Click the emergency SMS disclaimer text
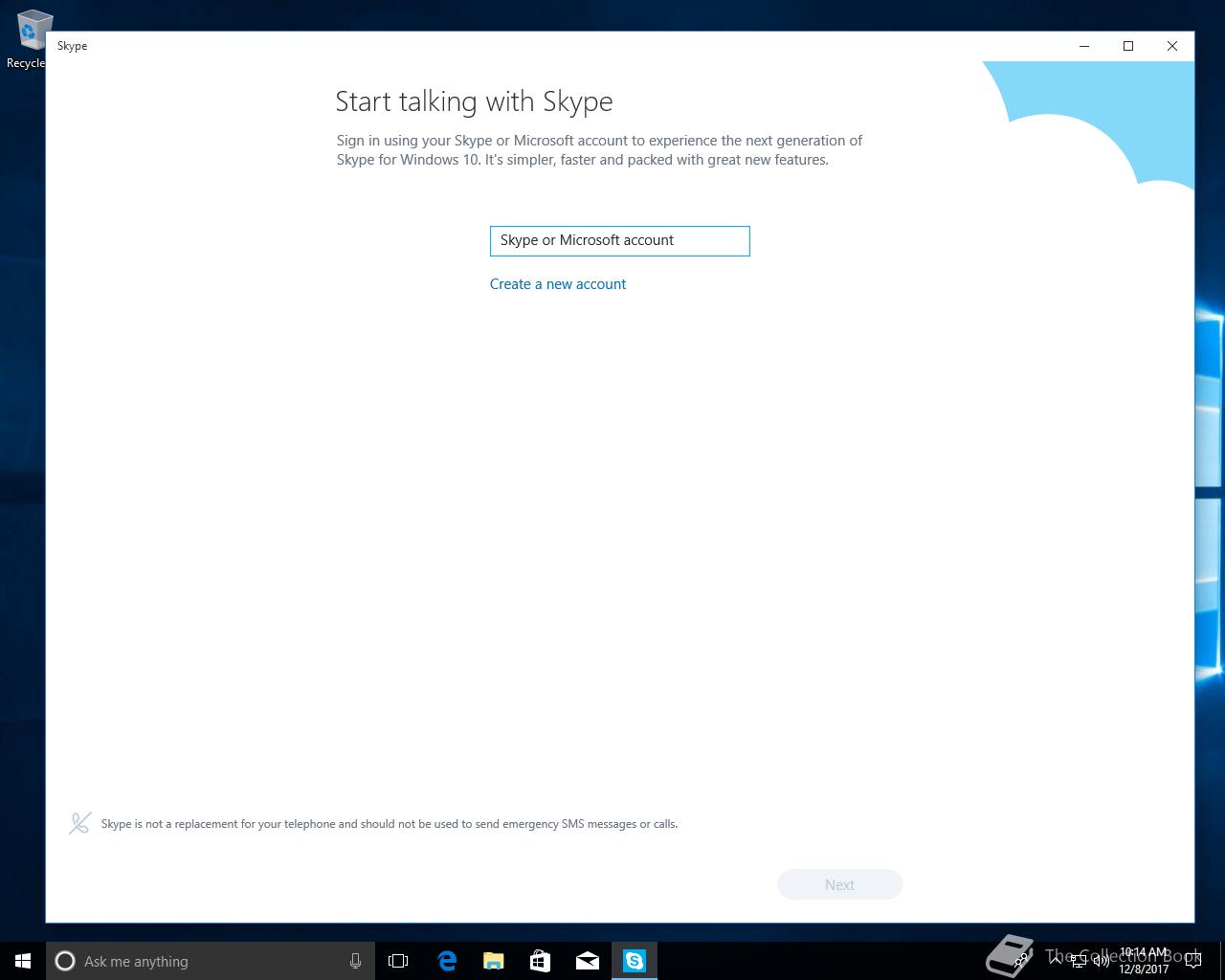The image size is (1225, 980). click(390, 824)
